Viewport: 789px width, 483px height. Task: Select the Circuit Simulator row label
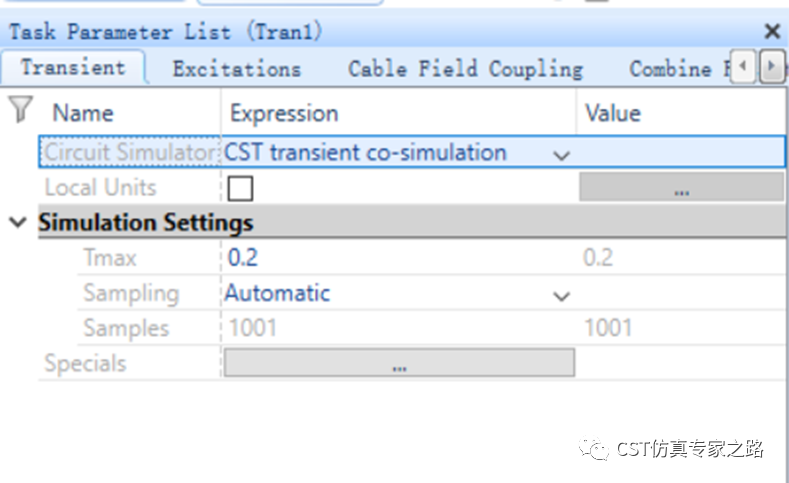[130, 152]
